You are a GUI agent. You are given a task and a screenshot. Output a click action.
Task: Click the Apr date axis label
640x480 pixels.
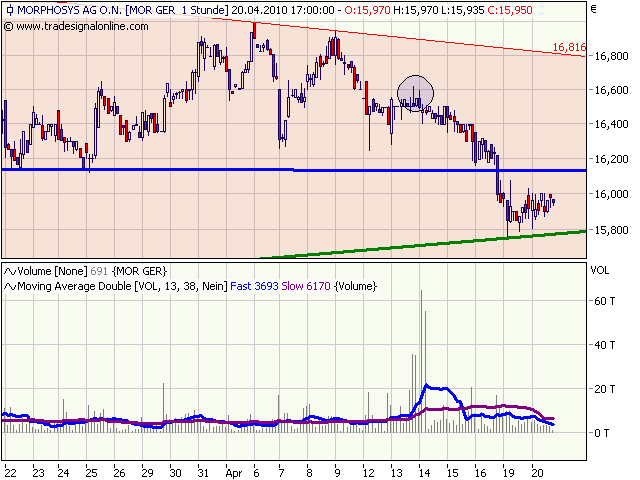tap(234, 473)
